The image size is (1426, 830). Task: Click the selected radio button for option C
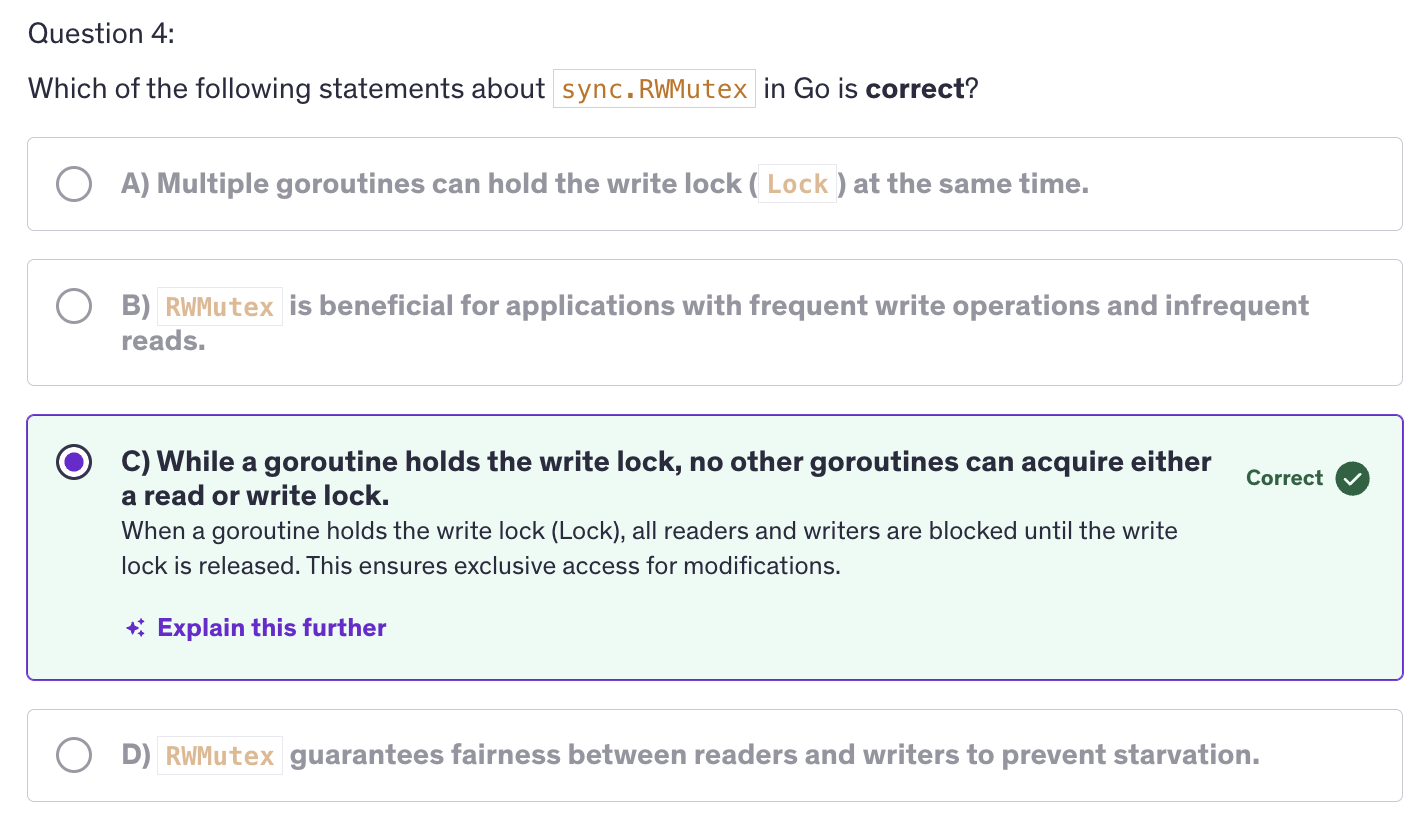tap(74, 462)
